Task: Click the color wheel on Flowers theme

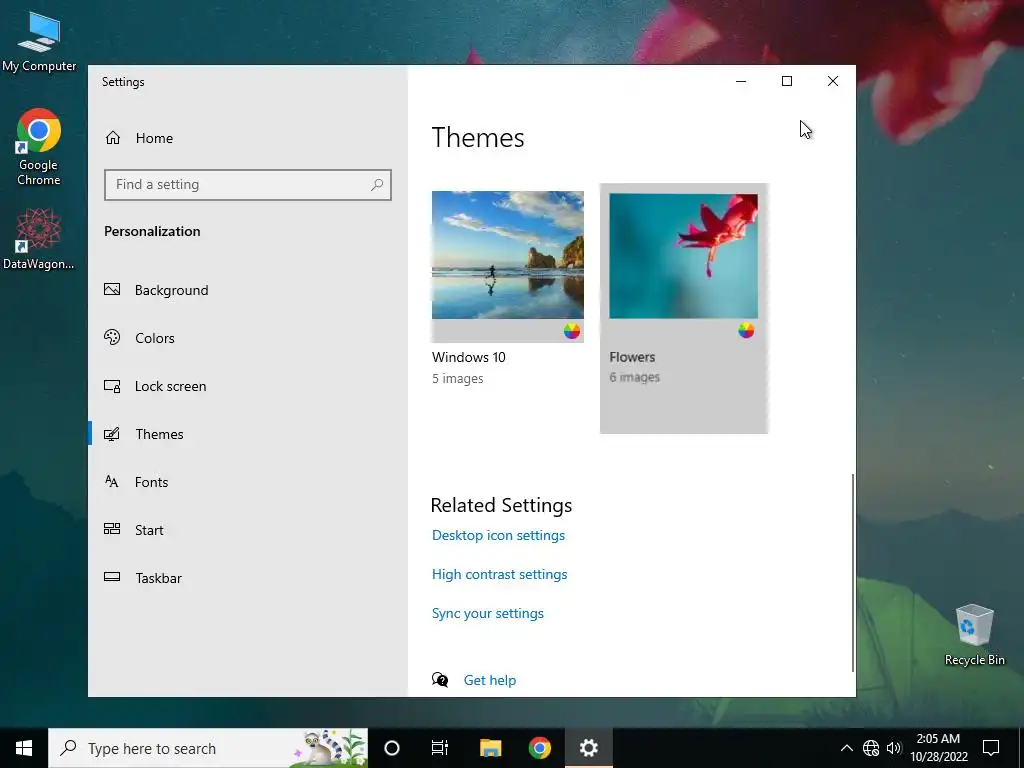Action: pos(746,330)
